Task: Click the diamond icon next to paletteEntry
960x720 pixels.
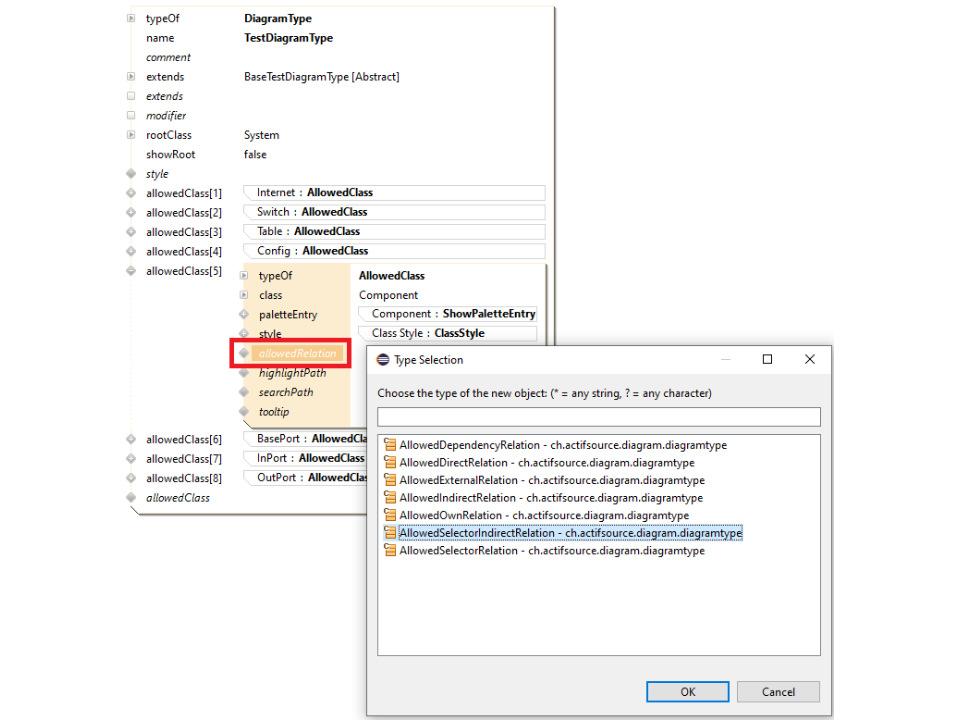Action: (243, 314)
